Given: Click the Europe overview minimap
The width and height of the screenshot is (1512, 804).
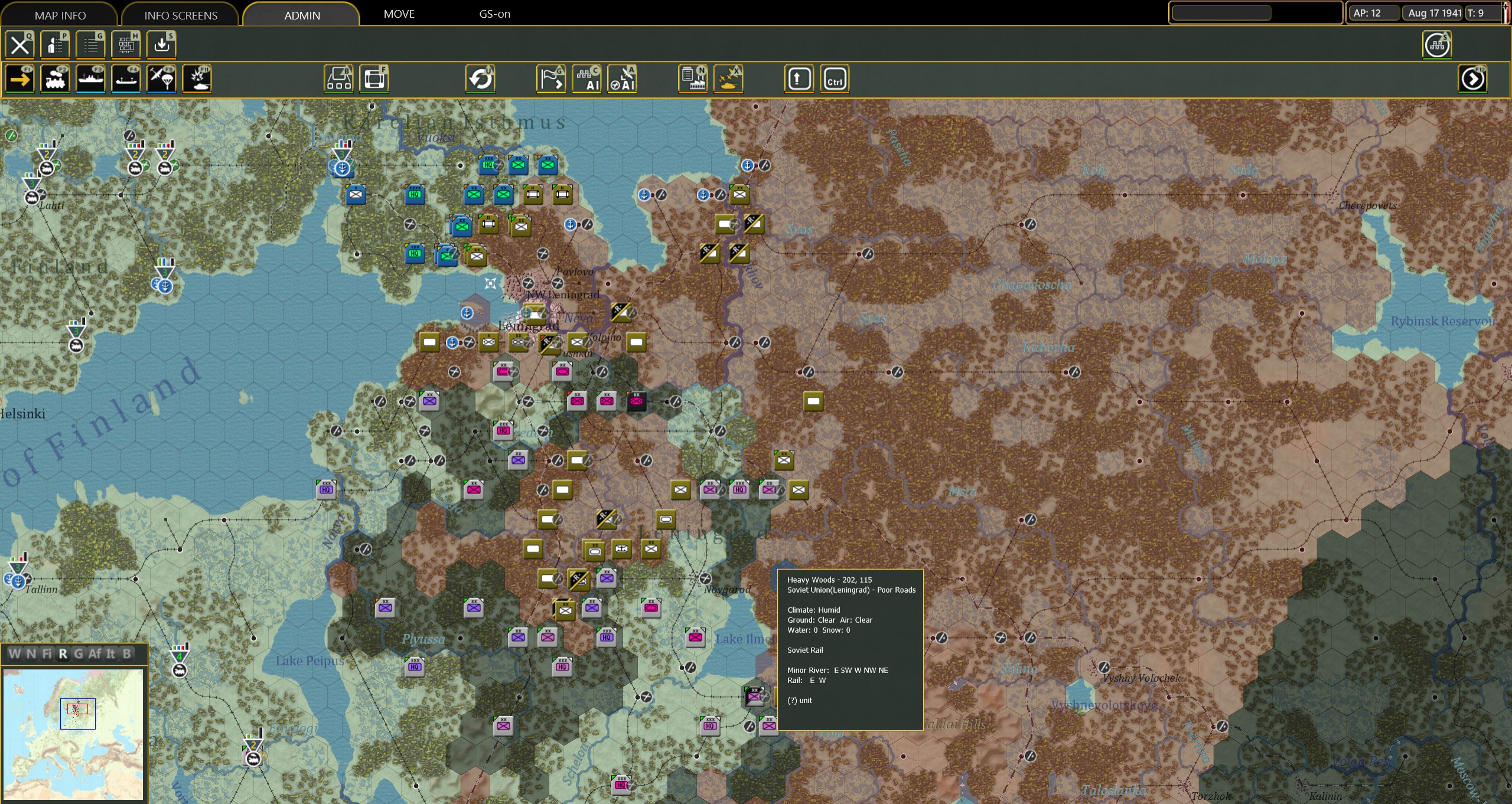Looking at the screenshot, I should (73, 734).
